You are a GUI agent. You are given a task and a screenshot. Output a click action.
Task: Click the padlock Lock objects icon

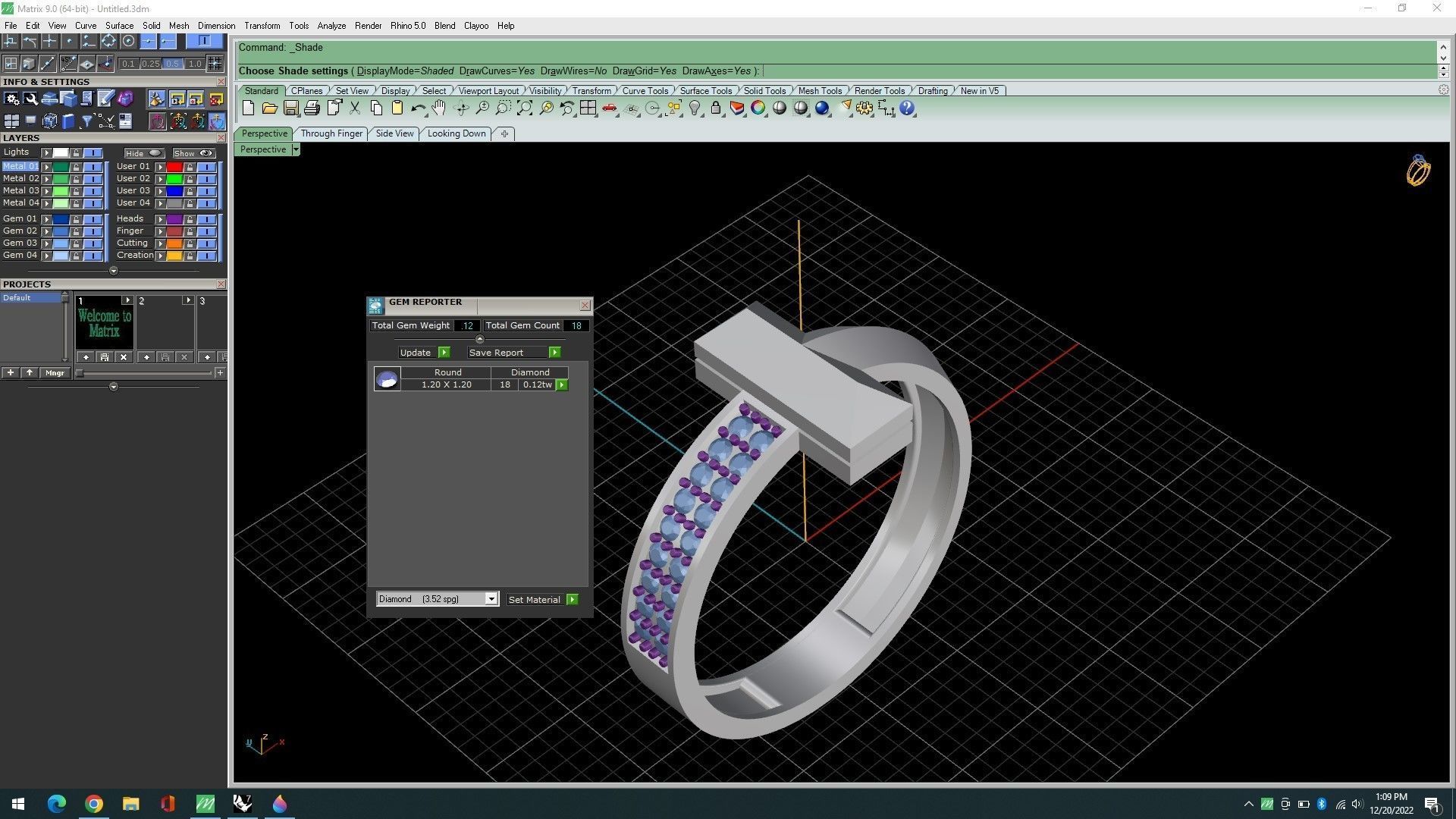[715, 108]
